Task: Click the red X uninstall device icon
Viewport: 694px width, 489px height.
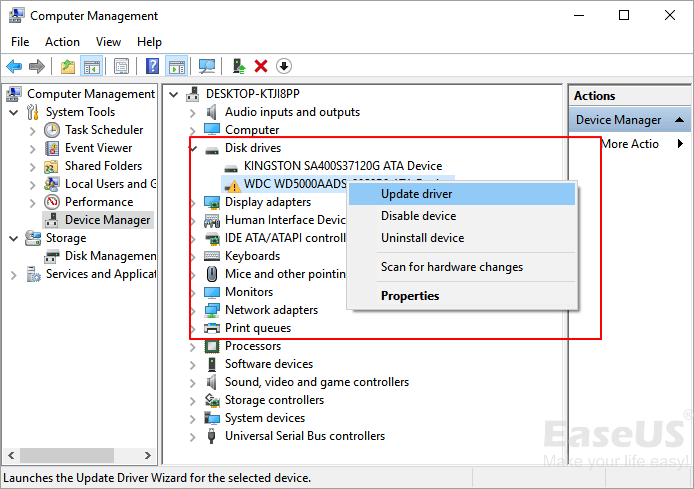Action: click(261, 66)
